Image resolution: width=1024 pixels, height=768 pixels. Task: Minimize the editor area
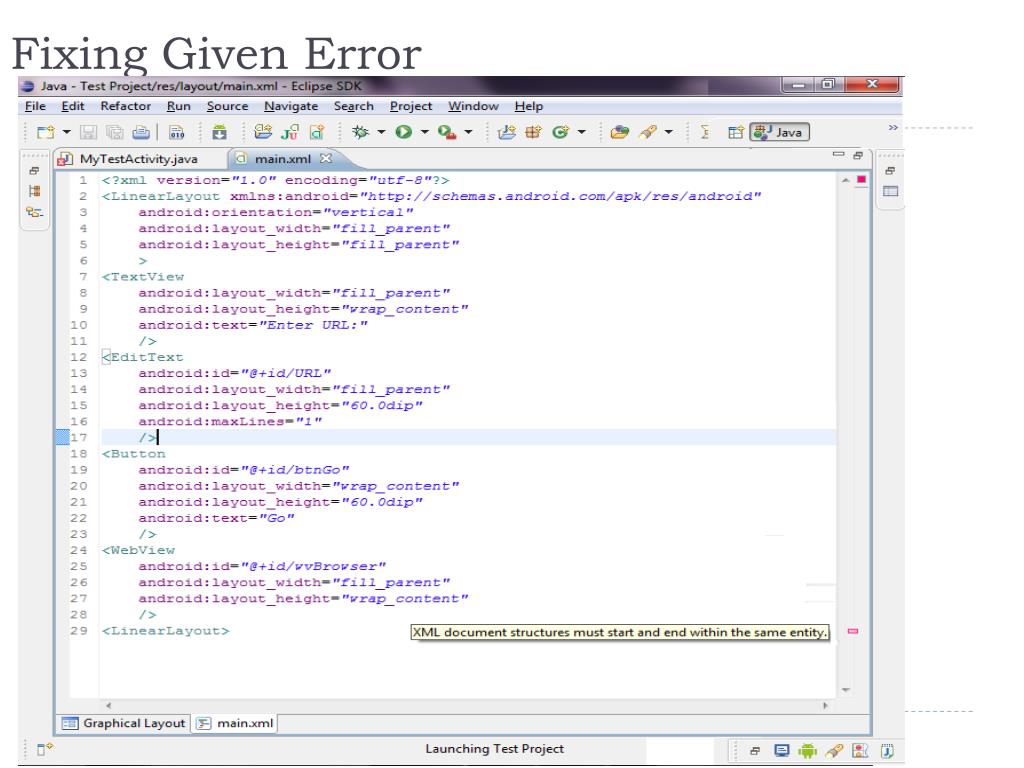[x=839, y=154]
